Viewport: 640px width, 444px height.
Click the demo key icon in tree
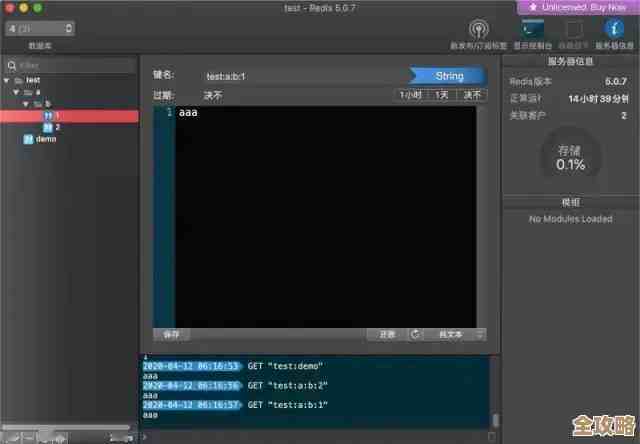point(28,139)
